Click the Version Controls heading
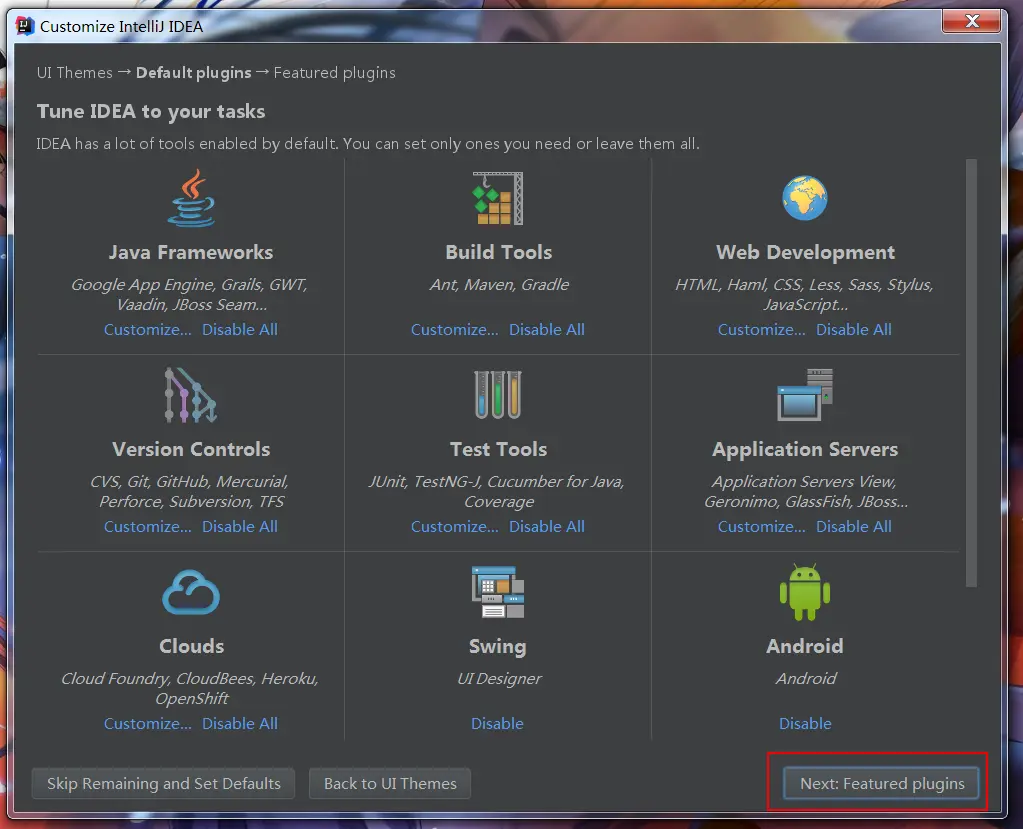Image resolution: width=1023 pixels, height=829 pixels. 191,449
